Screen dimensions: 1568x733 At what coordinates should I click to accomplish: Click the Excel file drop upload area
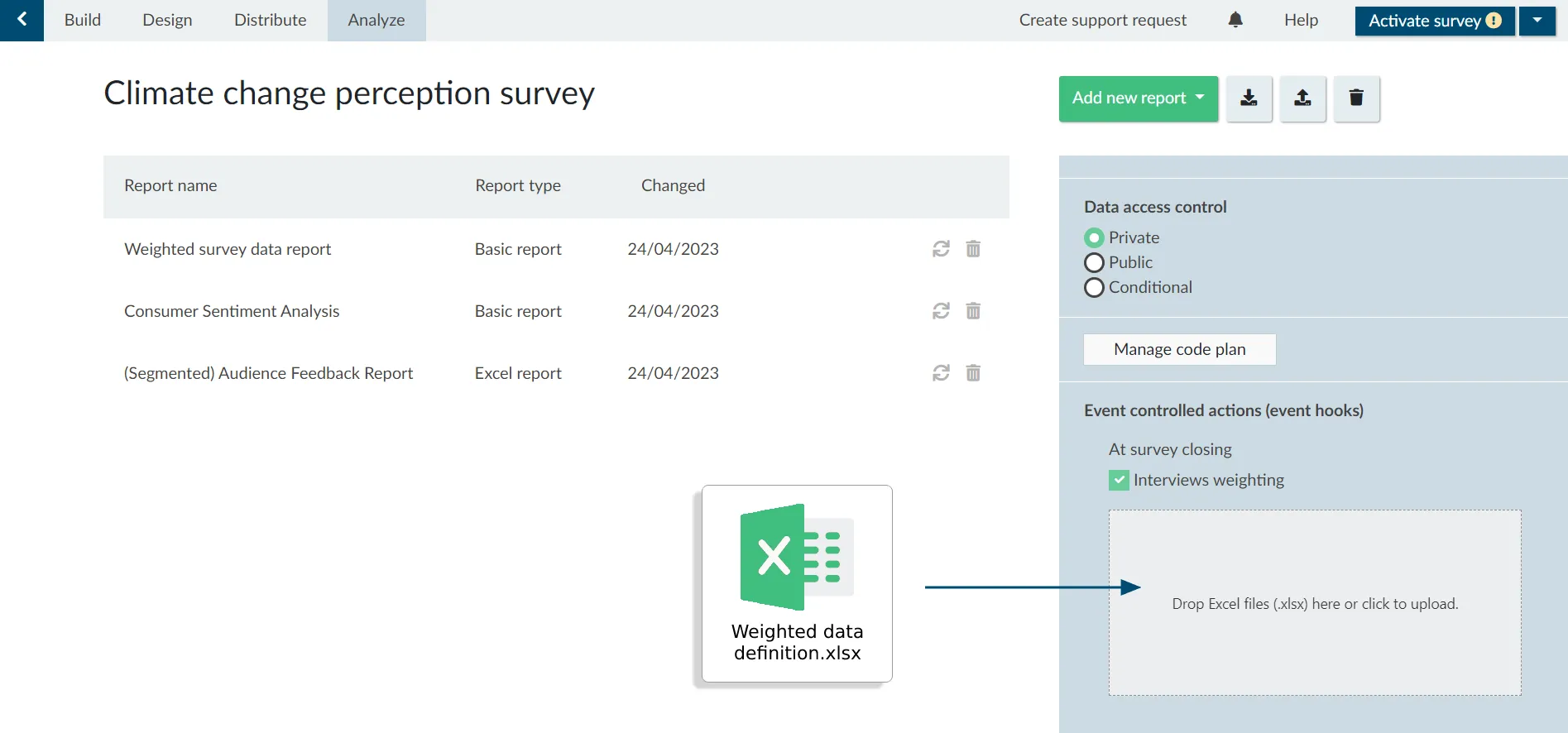(1315, 603)
